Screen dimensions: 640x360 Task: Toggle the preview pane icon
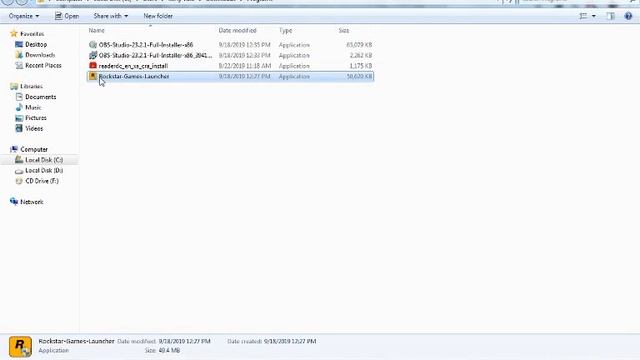(611, 16)
